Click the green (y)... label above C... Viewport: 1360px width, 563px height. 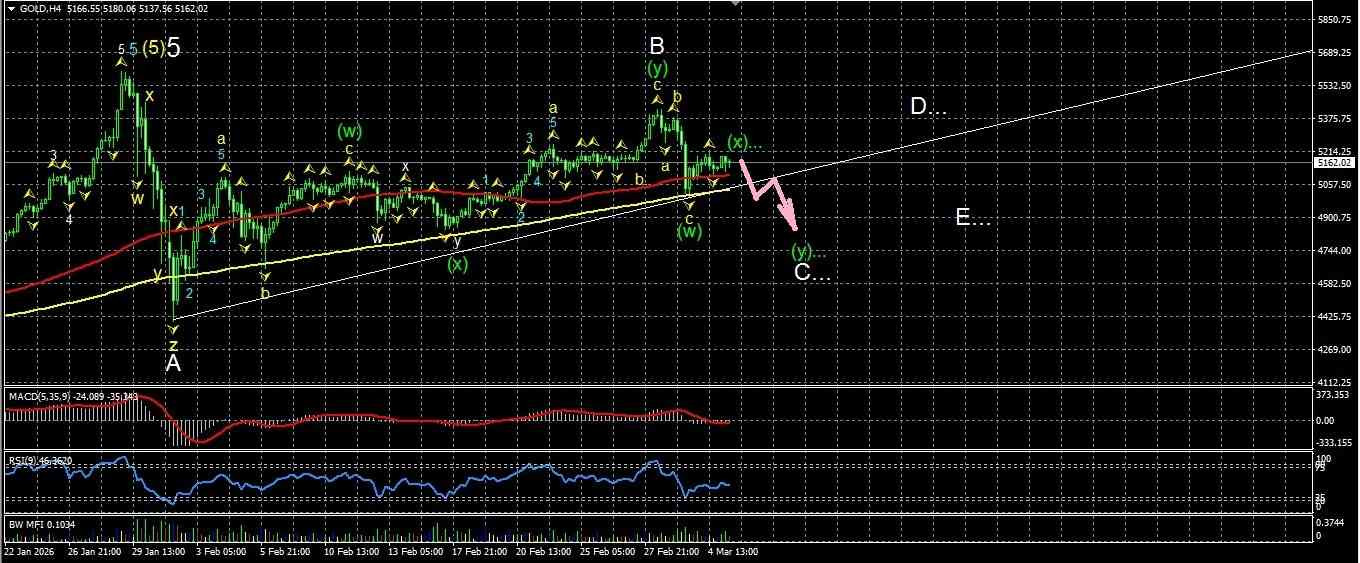[809, 250]
